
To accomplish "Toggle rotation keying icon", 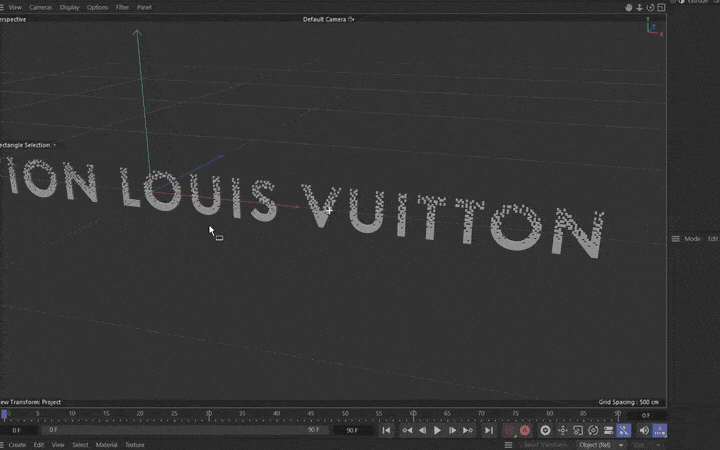I will 593,430.
